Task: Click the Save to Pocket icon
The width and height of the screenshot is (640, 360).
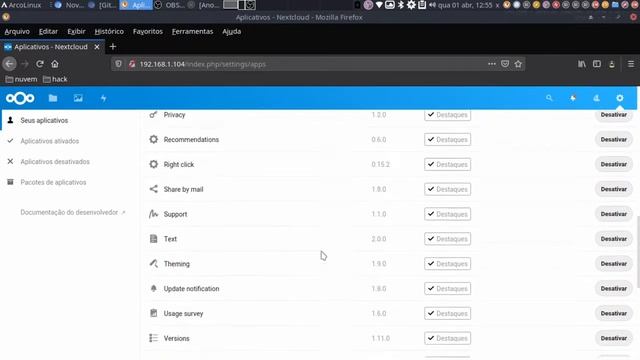Action: coord(505,64)
